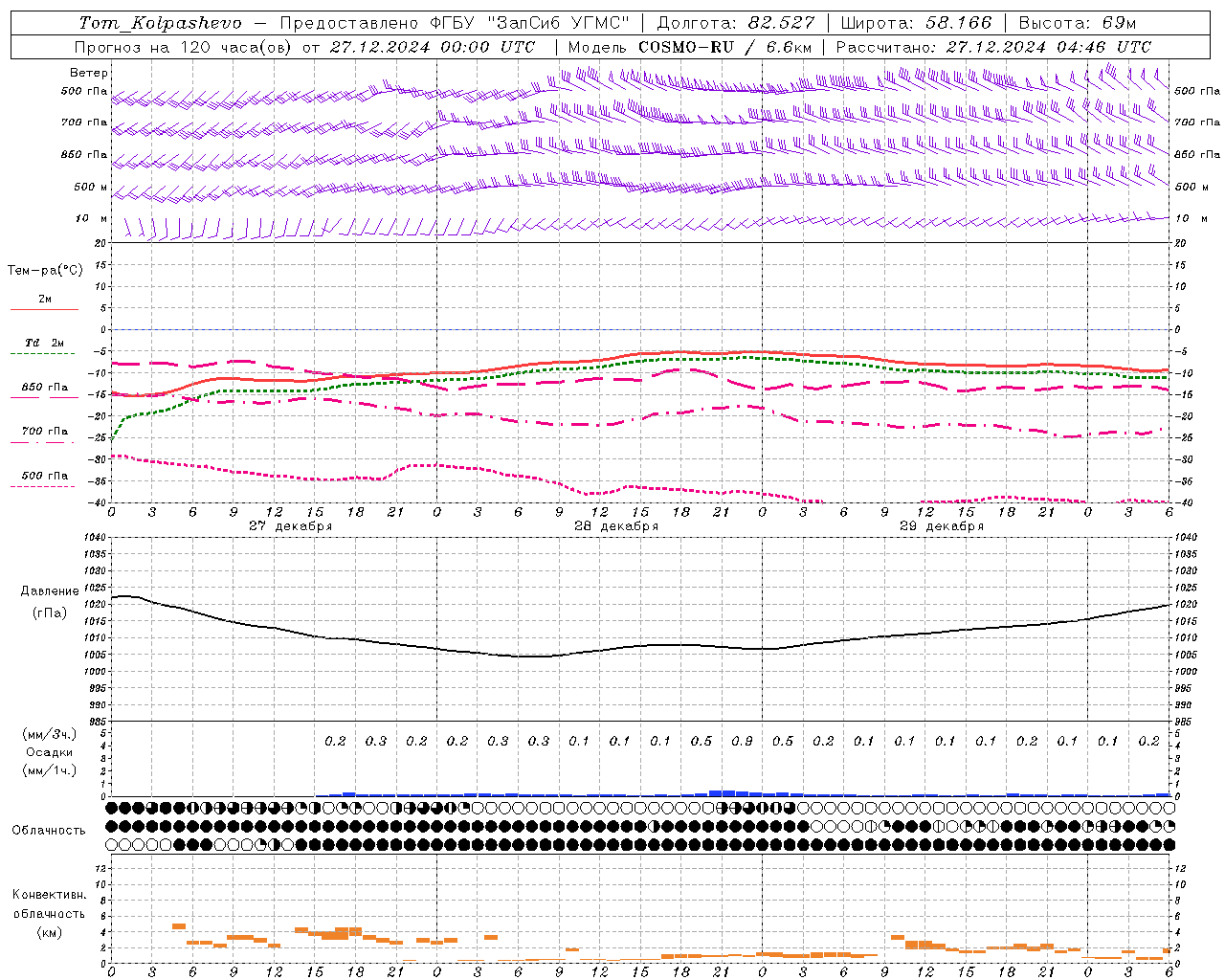The height and width of the screenshot is (980, 1225).
Task: Click the Высота: 69м label
Action: click(x=1077, y=23)
